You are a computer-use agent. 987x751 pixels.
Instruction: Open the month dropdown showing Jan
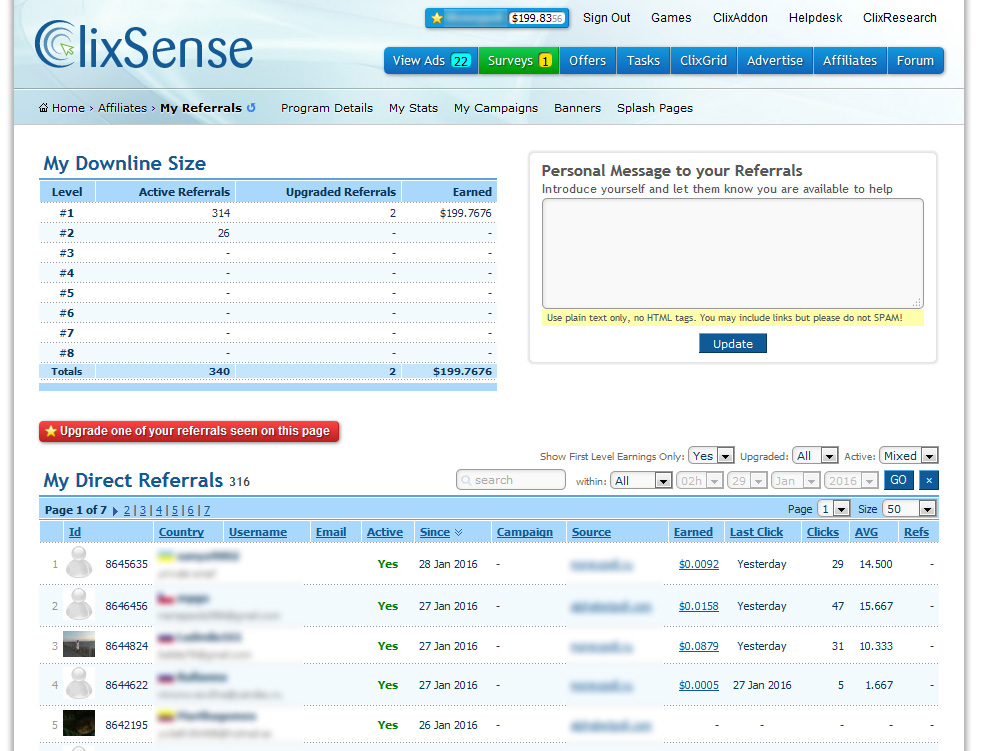(796, 481)
